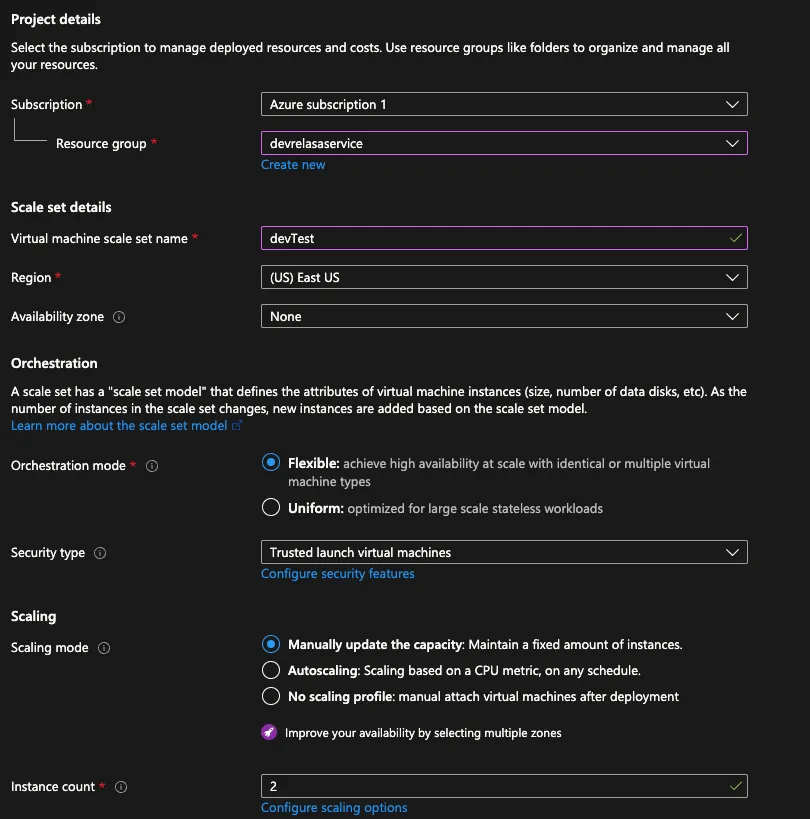Click the Availability zone info icon
Screen dimensions: 810x819
(119, 317)
